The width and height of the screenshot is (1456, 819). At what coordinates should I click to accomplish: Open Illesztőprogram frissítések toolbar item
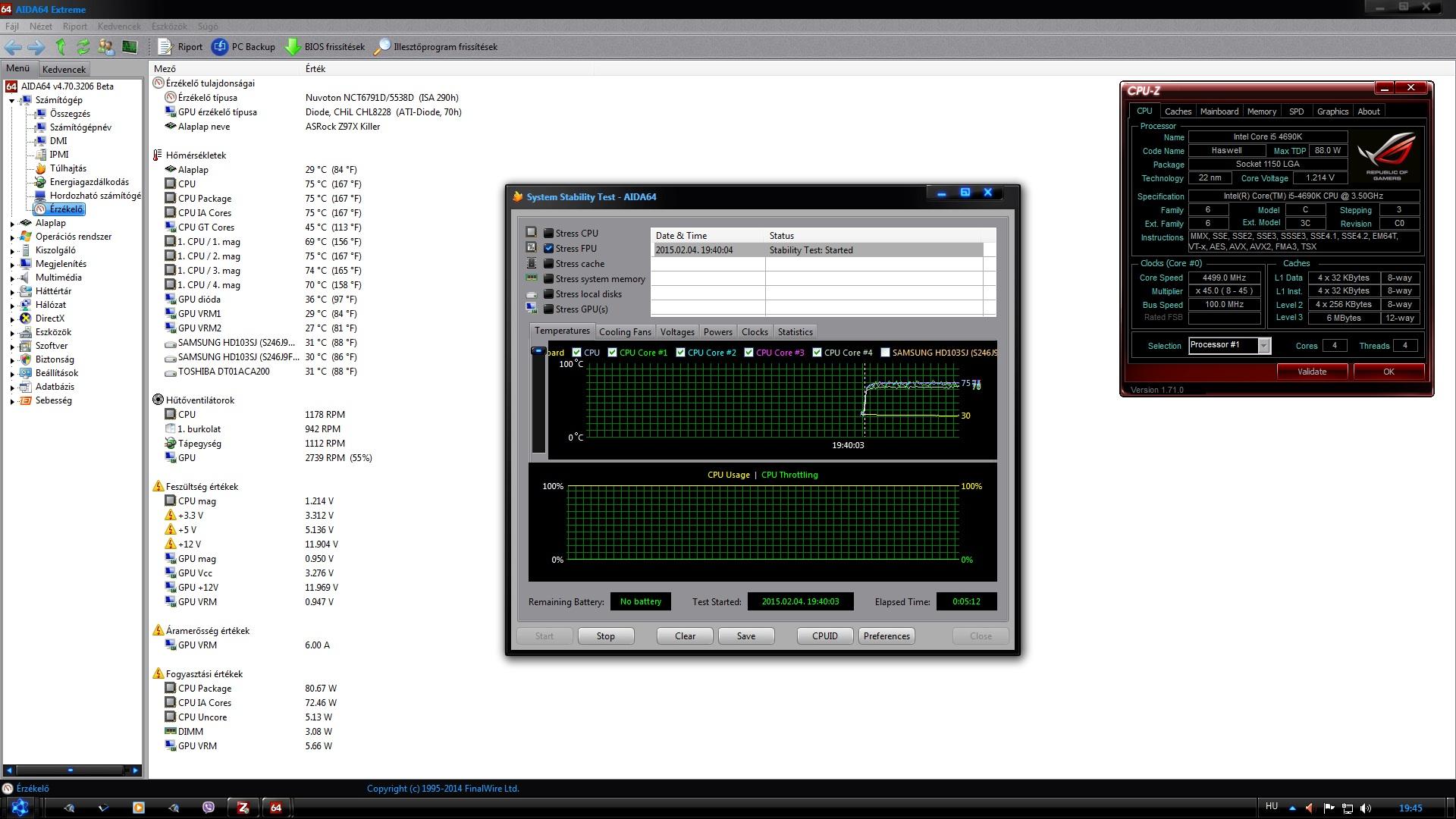[436, 47]
